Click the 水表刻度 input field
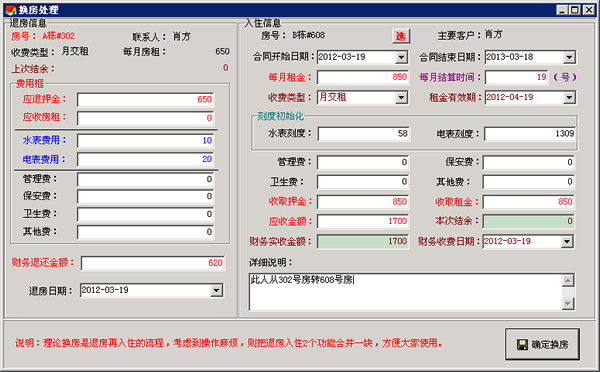Image resolution: width=600 pixels, height=372 pixels. coord(364,134)
